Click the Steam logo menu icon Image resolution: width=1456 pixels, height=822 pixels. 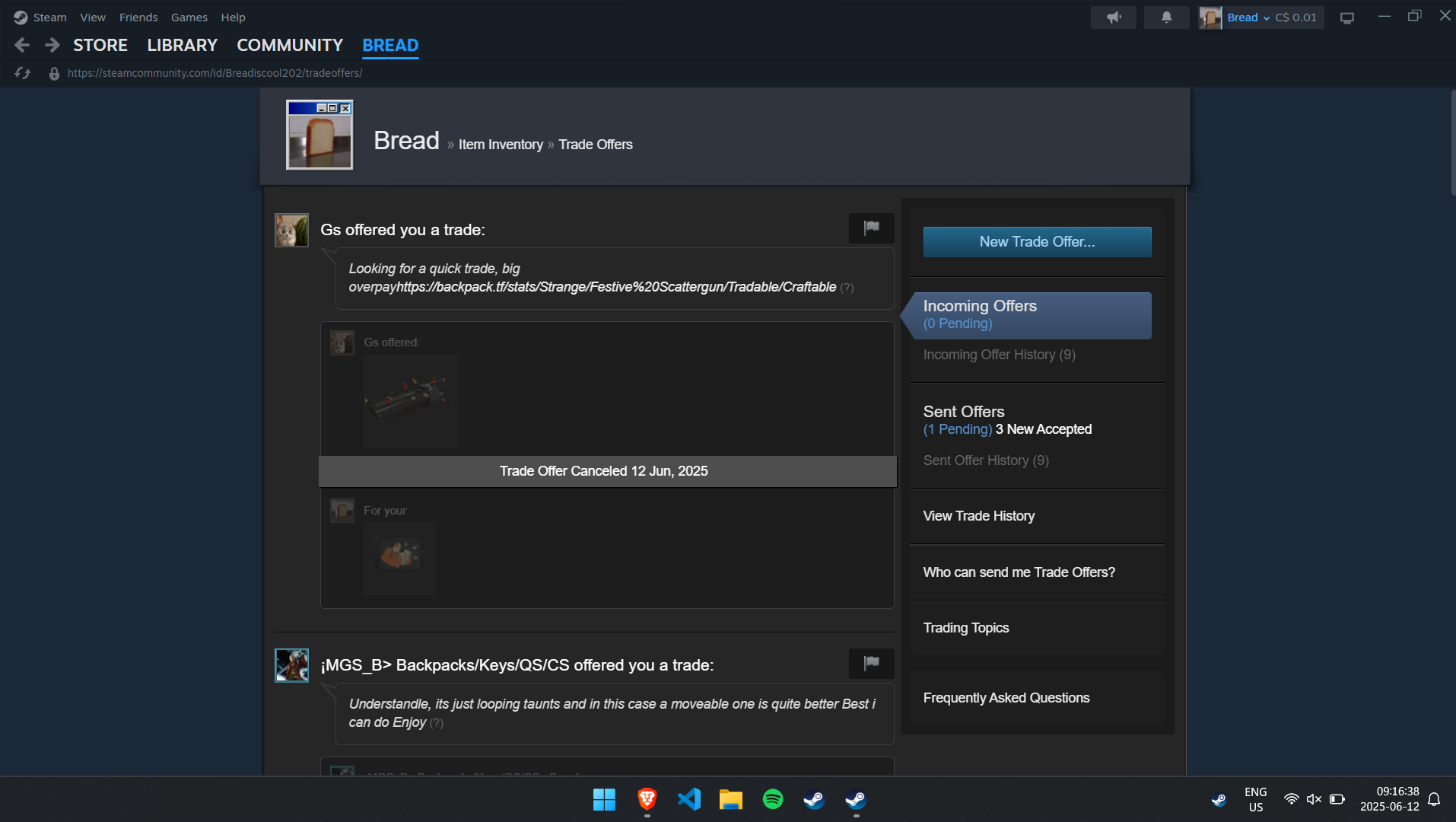tap(21, 17)
